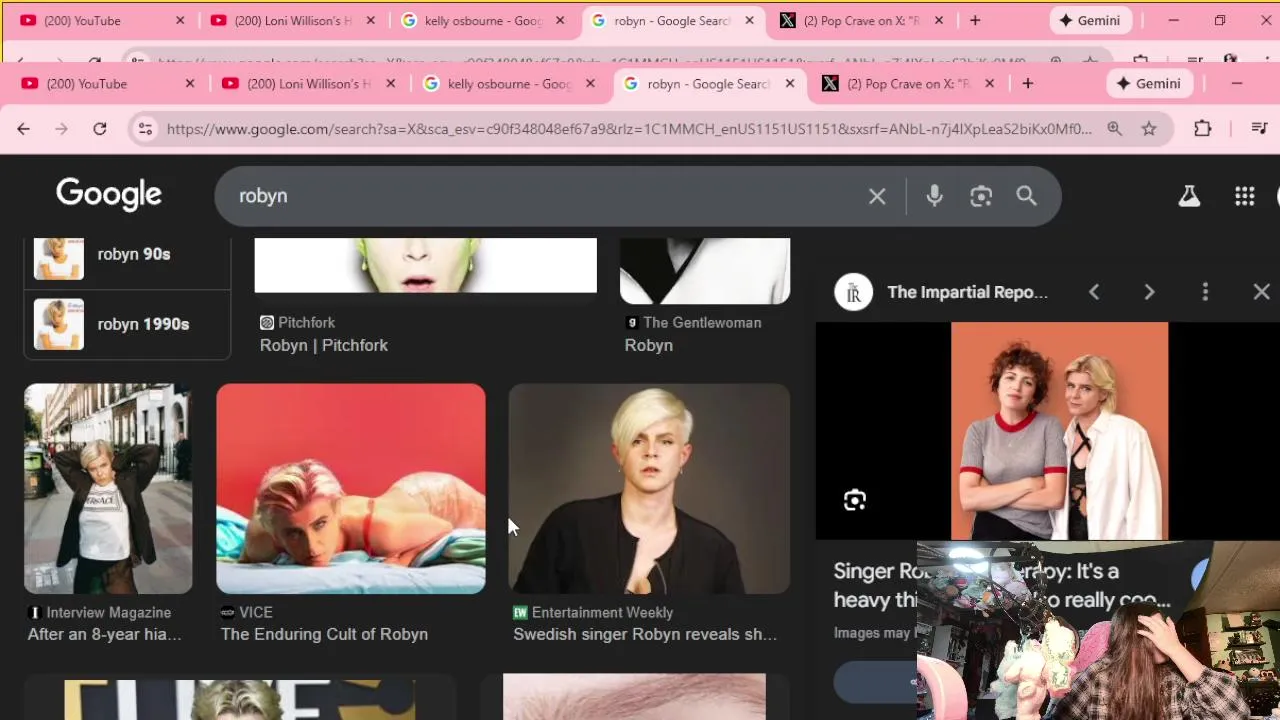The height and width of the screenshot is (720, 1280).
Task: Close the first YouTube tab
Action: point(190,84)
